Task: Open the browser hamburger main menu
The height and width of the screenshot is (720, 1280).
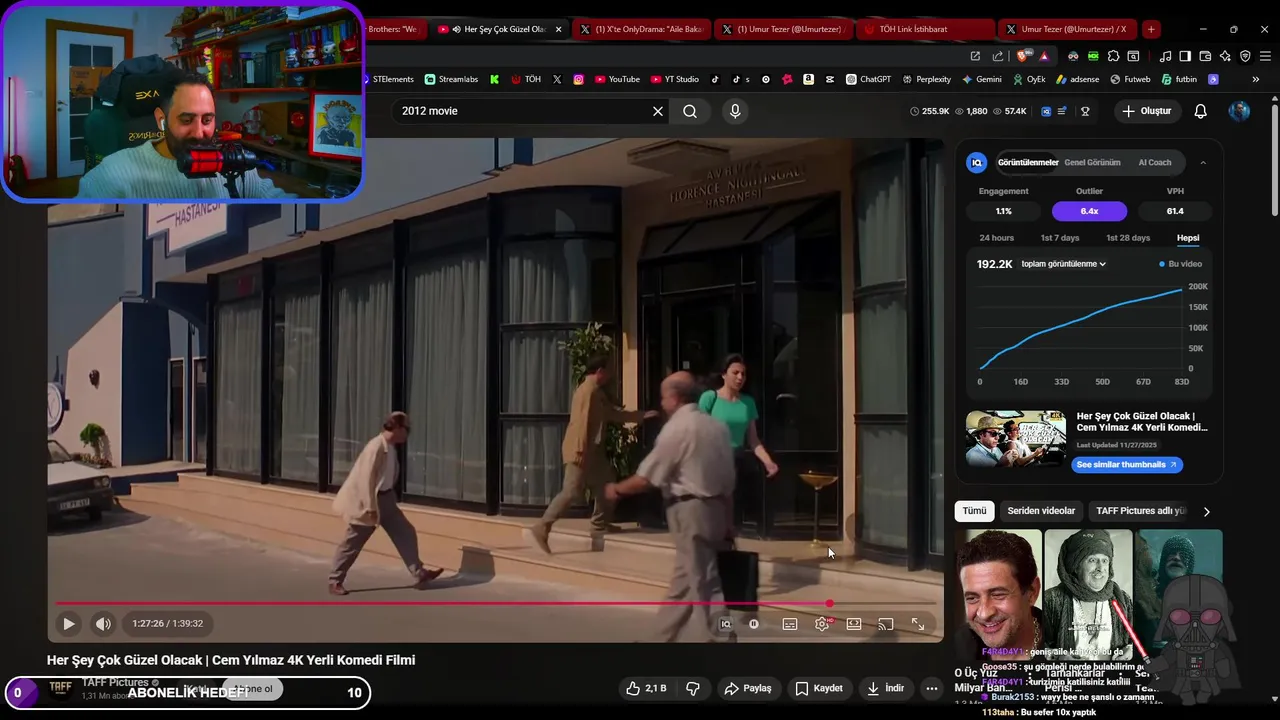Action: (1265, 56)
